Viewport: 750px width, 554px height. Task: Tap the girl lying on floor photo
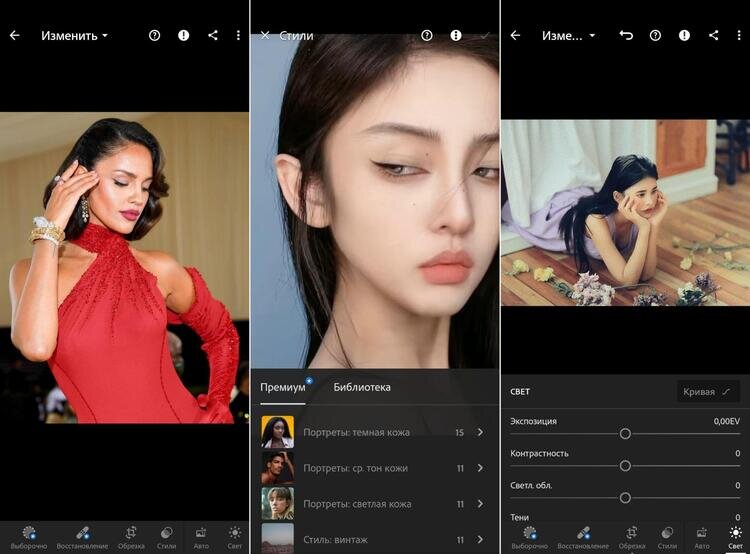625,213
